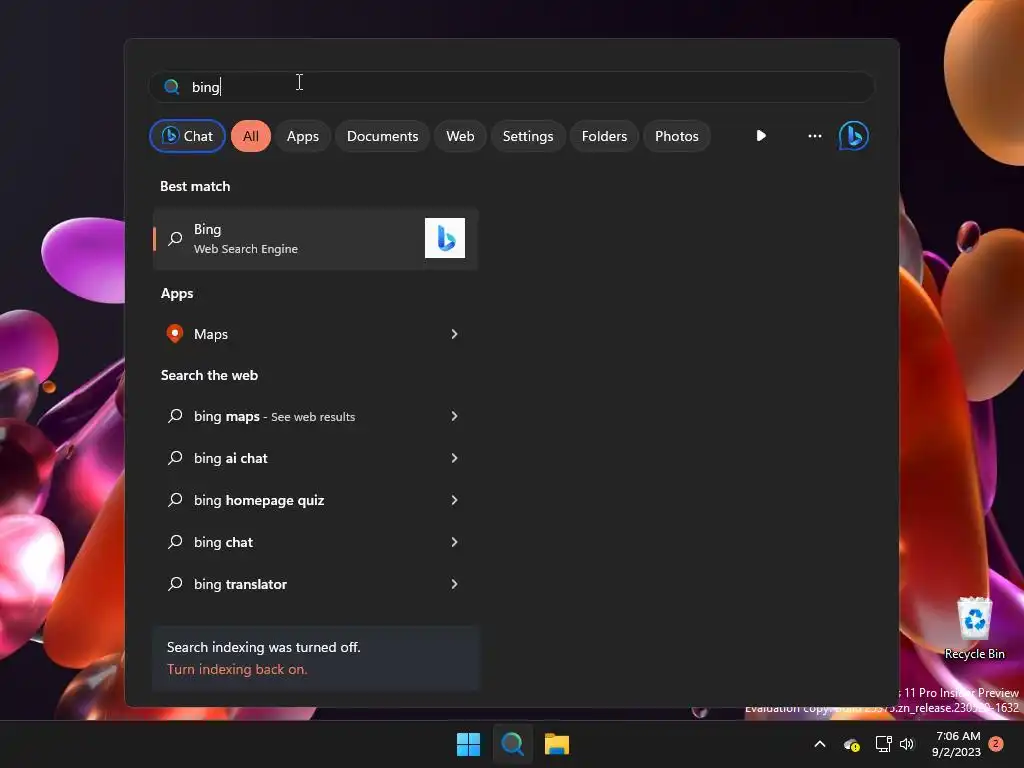Viewport: 1024px width, 768px height.
Task: Search the web for bing ai chat
Action: tap(315, 458)
